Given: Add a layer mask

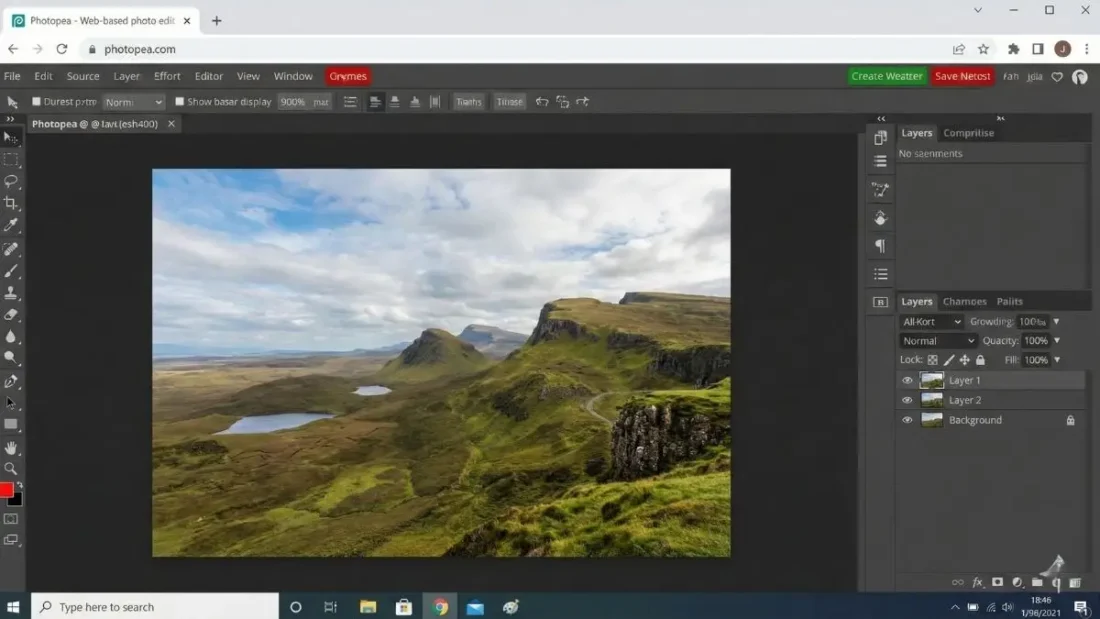Looking at the screenshot, I should tap(996, 582).
